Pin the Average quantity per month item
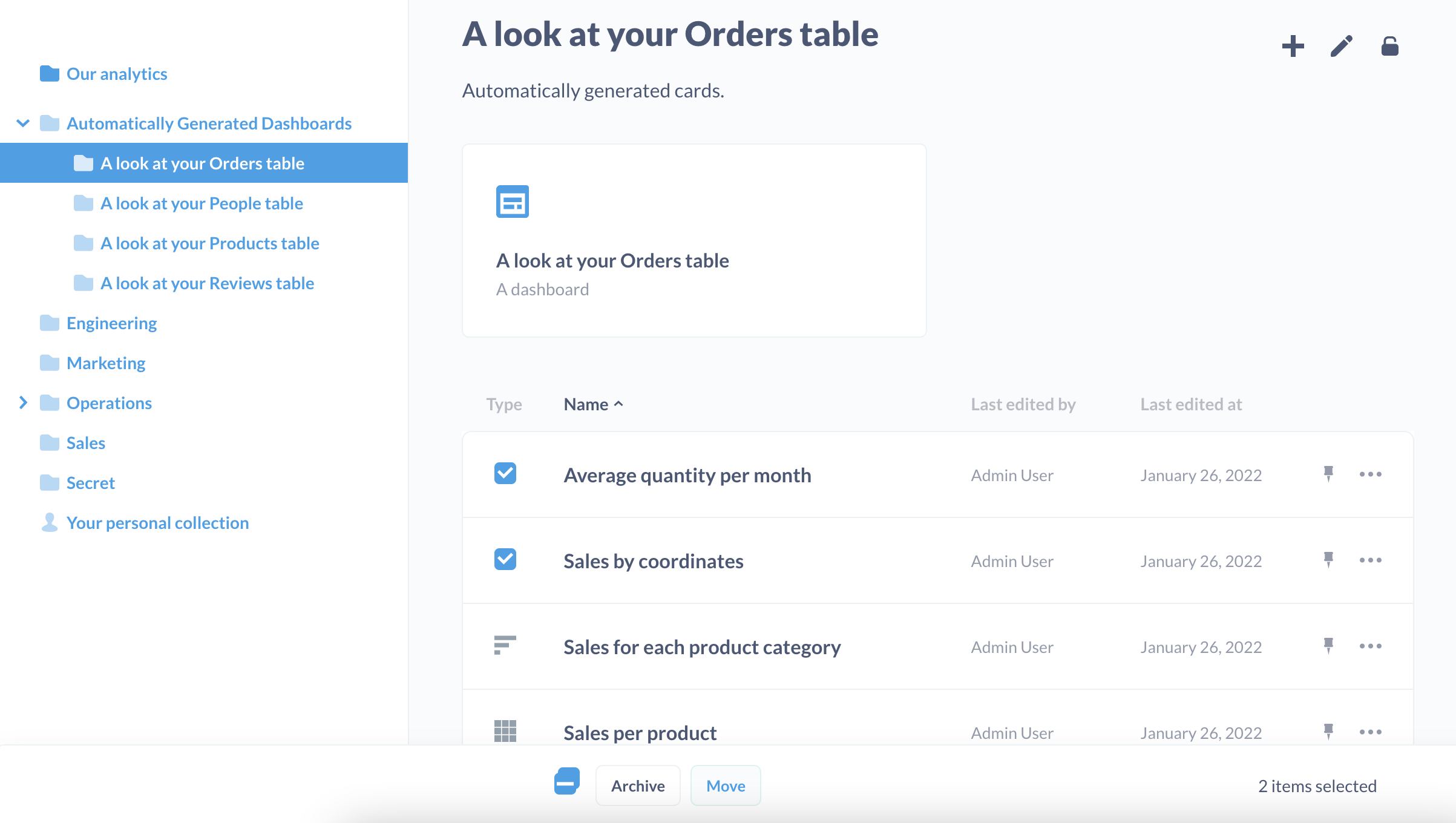The height and width of the screenshot is (823, 1456). pos(1328,474)
